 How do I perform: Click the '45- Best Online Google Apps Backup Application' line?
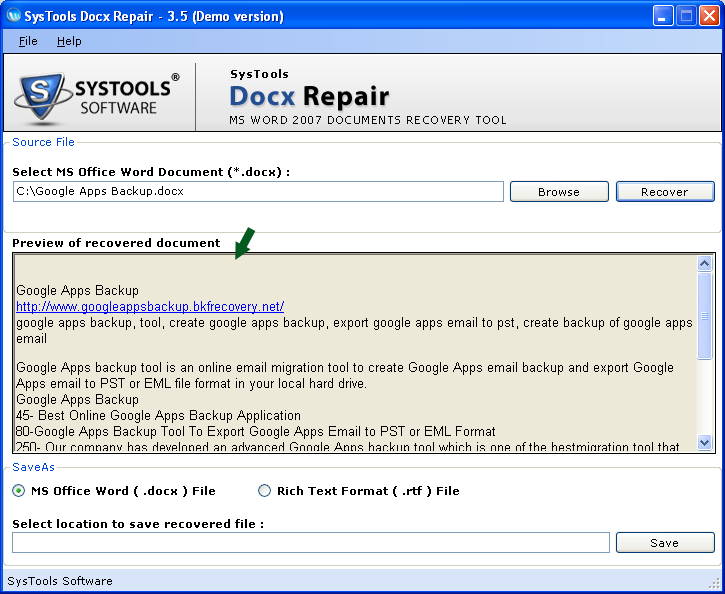pyautogui.click(x=158, y=415)
